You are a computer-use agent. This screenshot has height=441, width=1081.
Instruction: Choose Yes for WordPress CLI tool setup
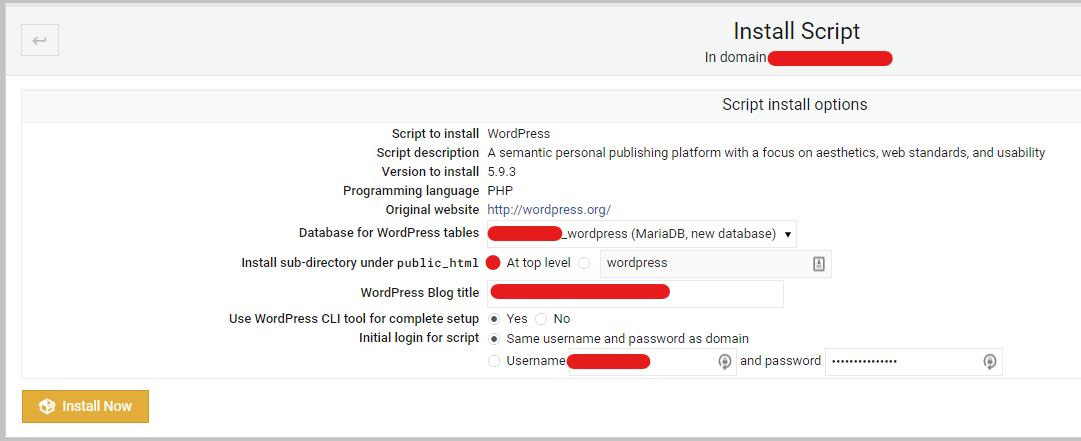tap(494, 319)
